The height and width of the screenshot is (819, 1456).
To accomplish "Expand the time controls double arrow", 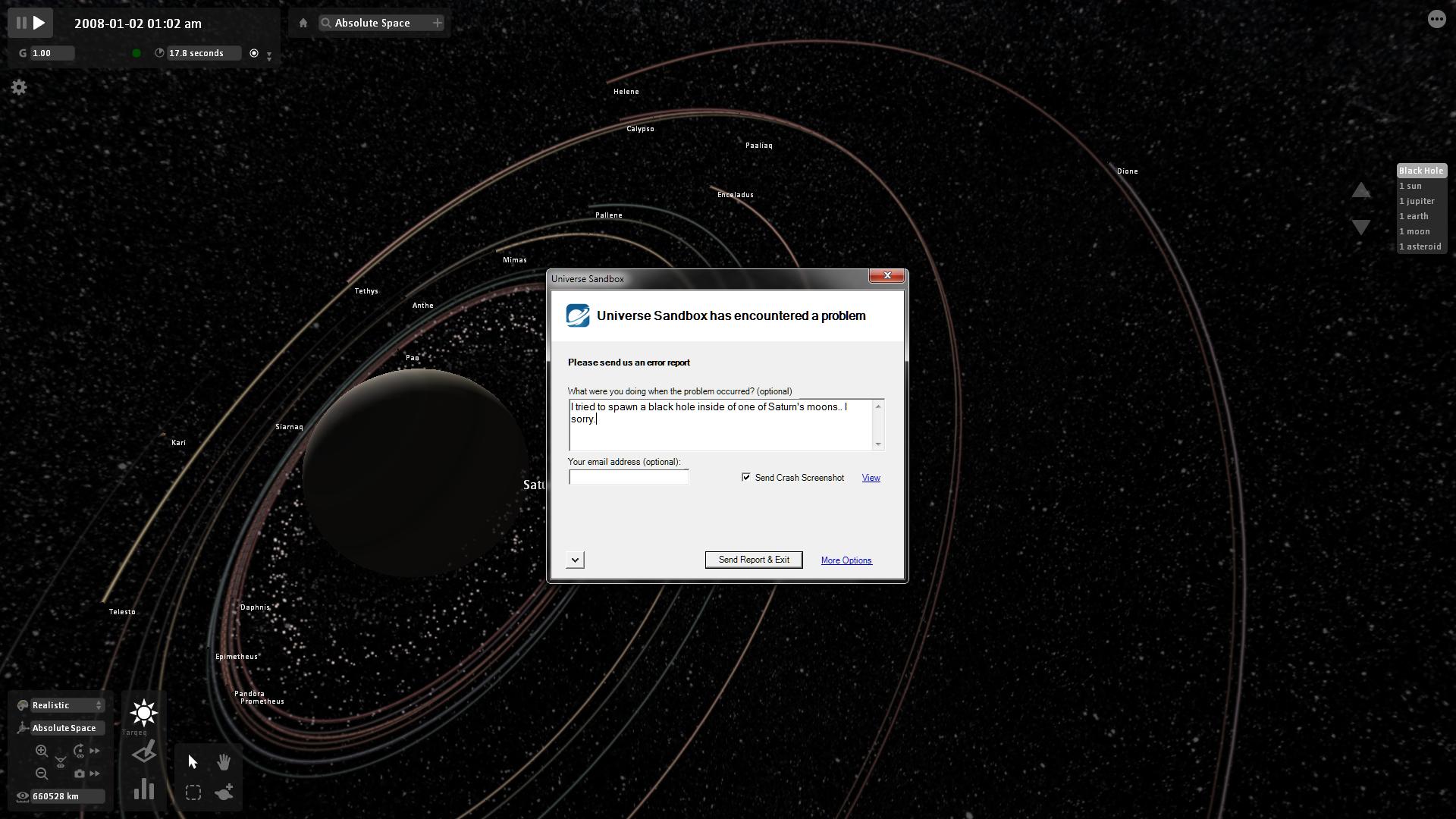I will (269, 55).
